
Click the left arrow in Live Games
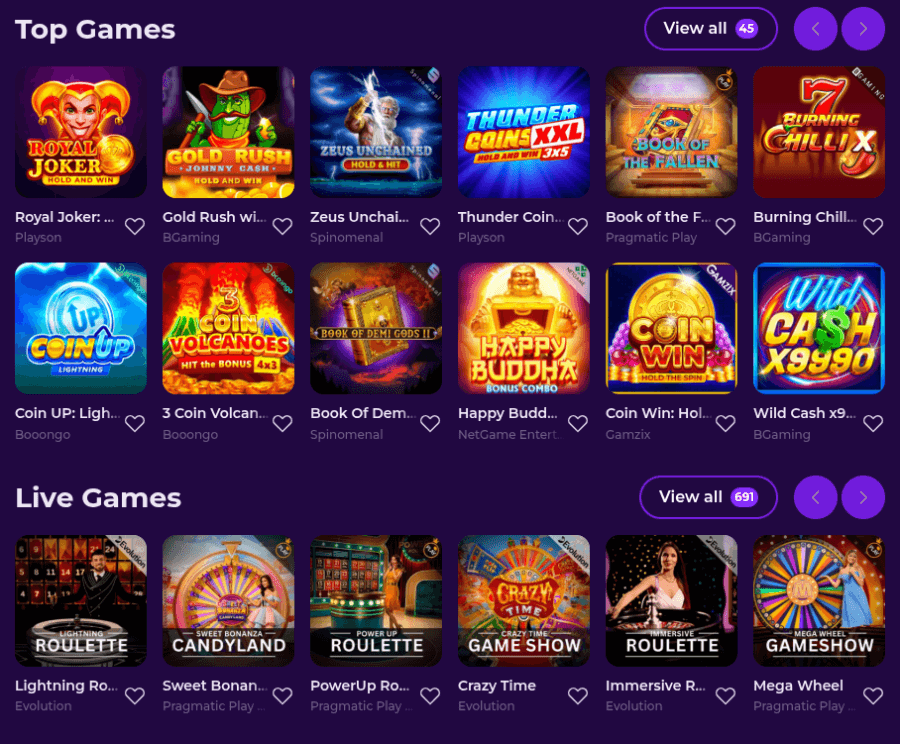click(x=815, y=497)
